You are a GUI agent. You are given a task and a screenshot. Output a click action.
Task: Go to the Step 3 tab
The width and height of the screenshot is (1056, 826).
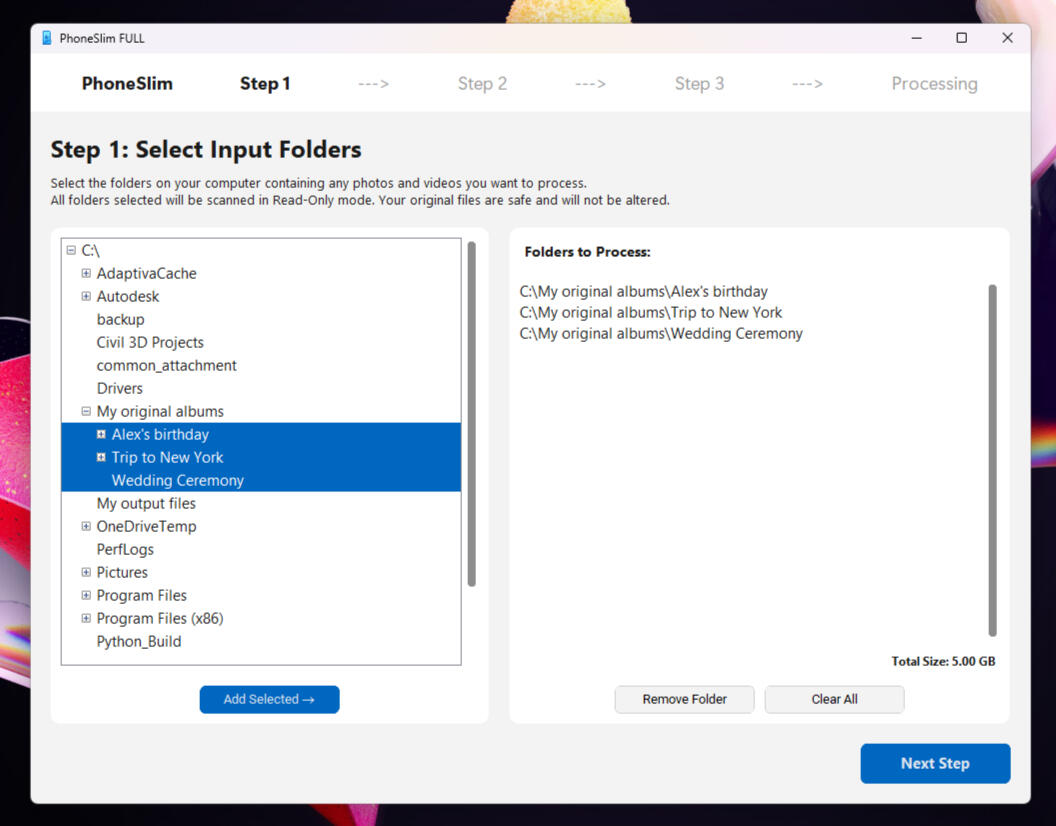tap(699, 84)
